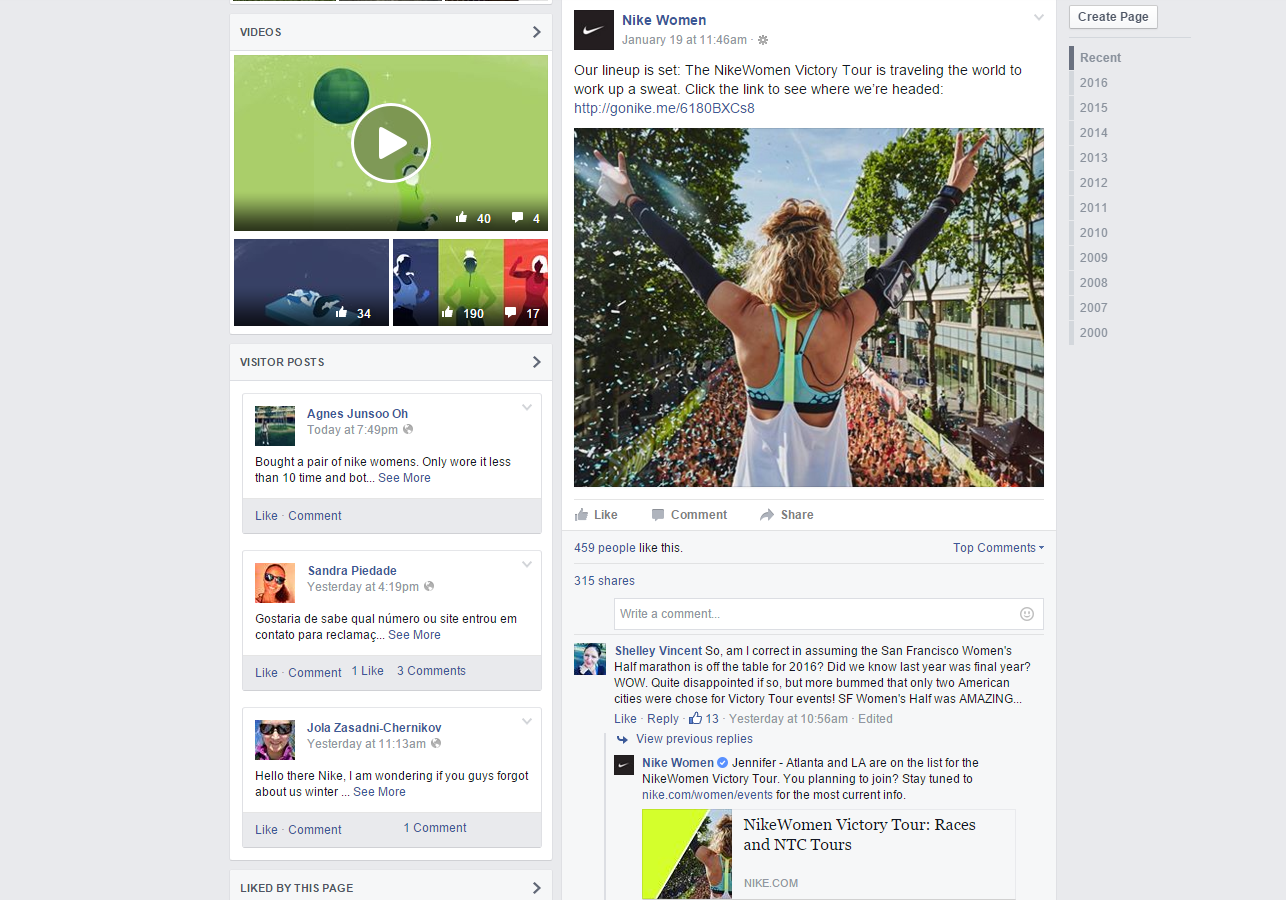Viewport: 1286px width, 900px height.
Task: Open options chevron on Agnes Junsoo Oh's post
Action: (x=527, y=408)
